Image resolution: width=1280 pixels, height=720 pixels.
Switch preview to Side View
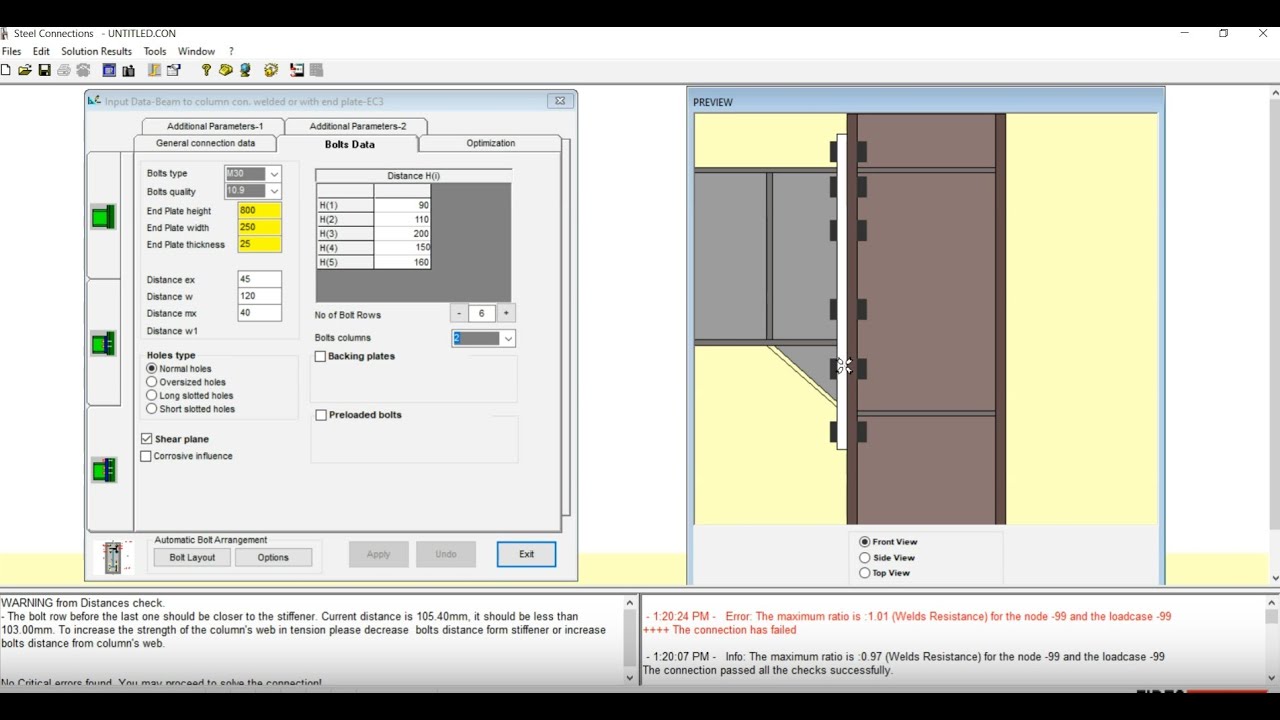click(865, 558)
